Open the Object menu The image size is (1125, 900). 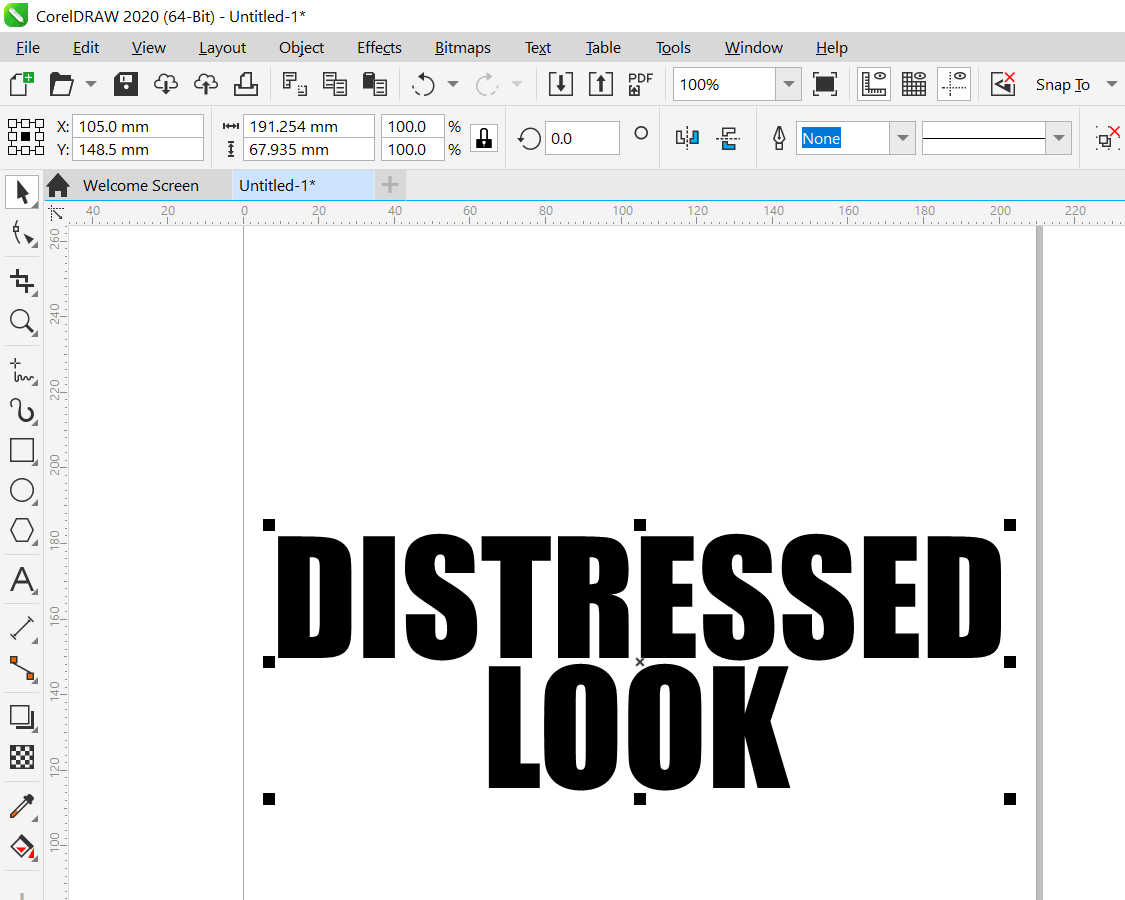tap(301, 47)
